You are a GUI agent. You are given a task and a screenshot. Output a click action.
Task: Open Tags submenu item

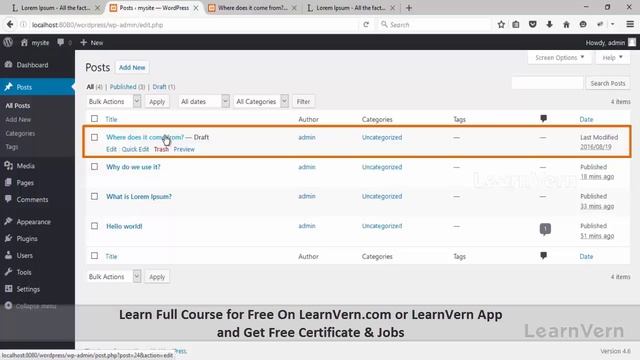[11, 147]
